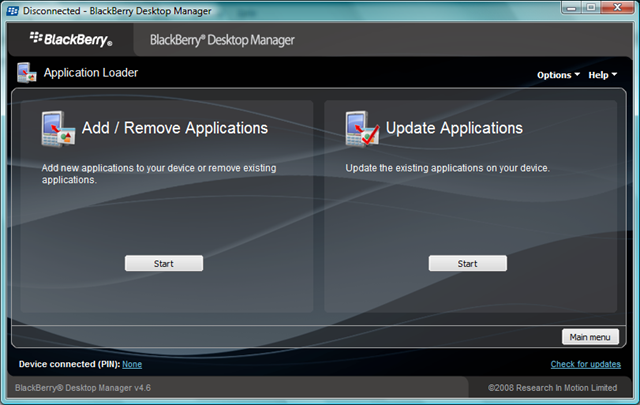Viewport: 640px width, 405px height.
Task: Open the Options dropdown menu
Action: (x=558, y=75)
